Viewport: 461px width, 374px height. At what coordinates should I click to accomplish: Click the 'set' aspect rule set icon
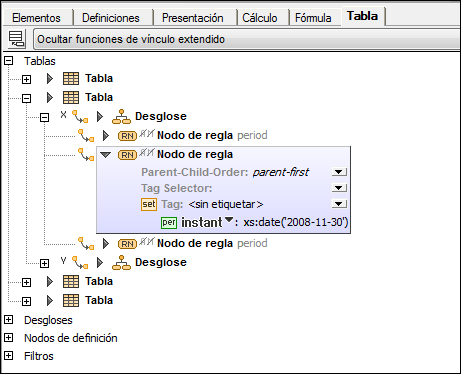(149, 204)
